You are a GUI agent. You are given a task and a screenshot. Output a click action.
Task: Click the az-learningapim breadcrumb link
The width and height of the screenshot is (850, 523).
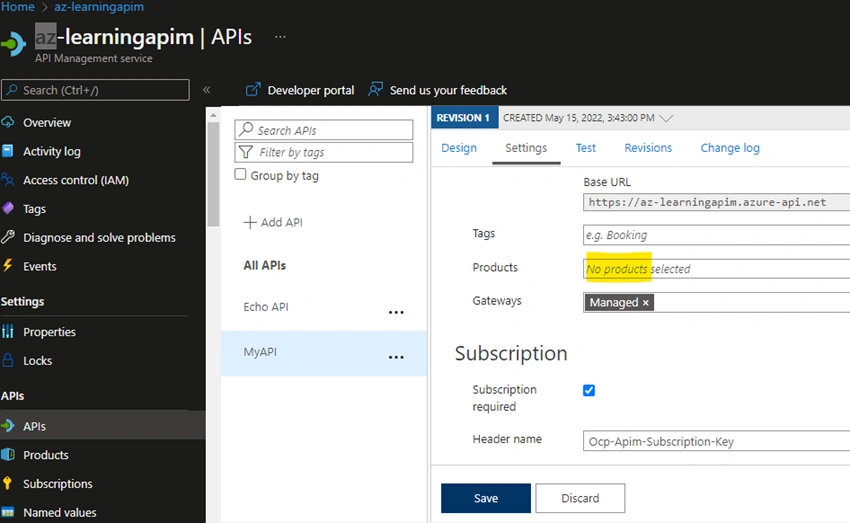point(99,7)
